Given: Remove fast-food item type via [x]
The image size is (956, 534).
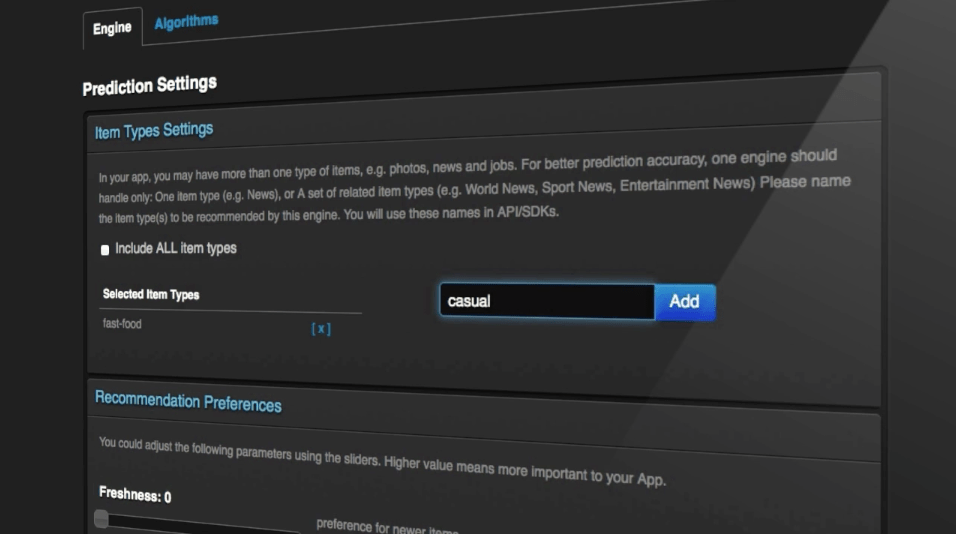Looking at the screenshot, I should 321,329.
